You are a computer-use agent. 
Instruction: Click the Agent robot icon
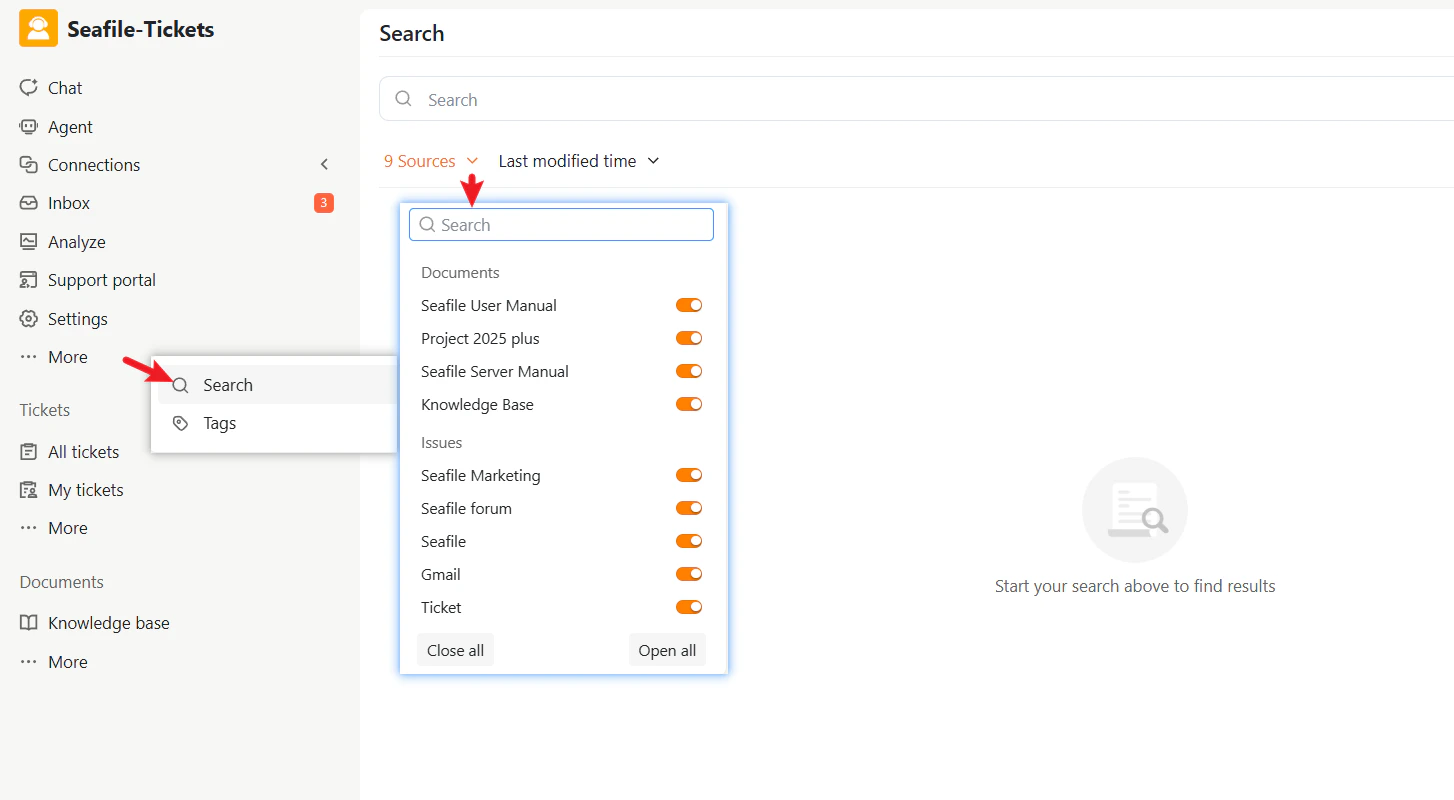[29, 127]
